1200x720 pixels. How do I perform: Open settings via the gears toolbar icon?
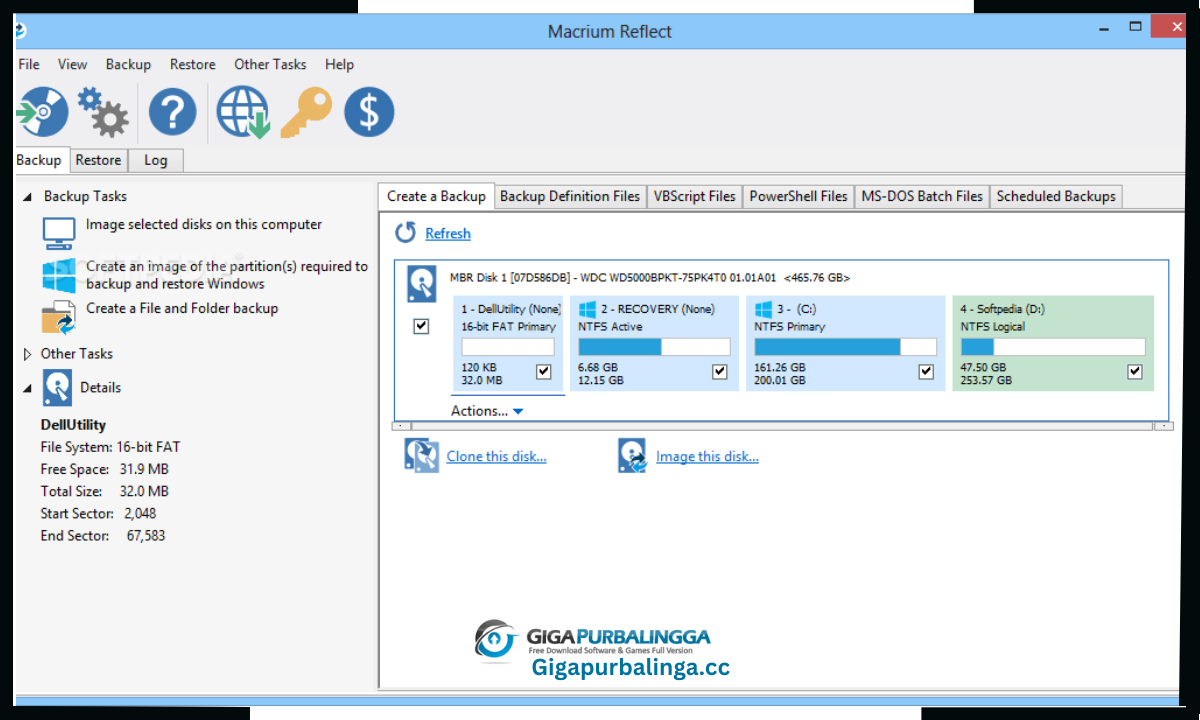coord(103,111)
